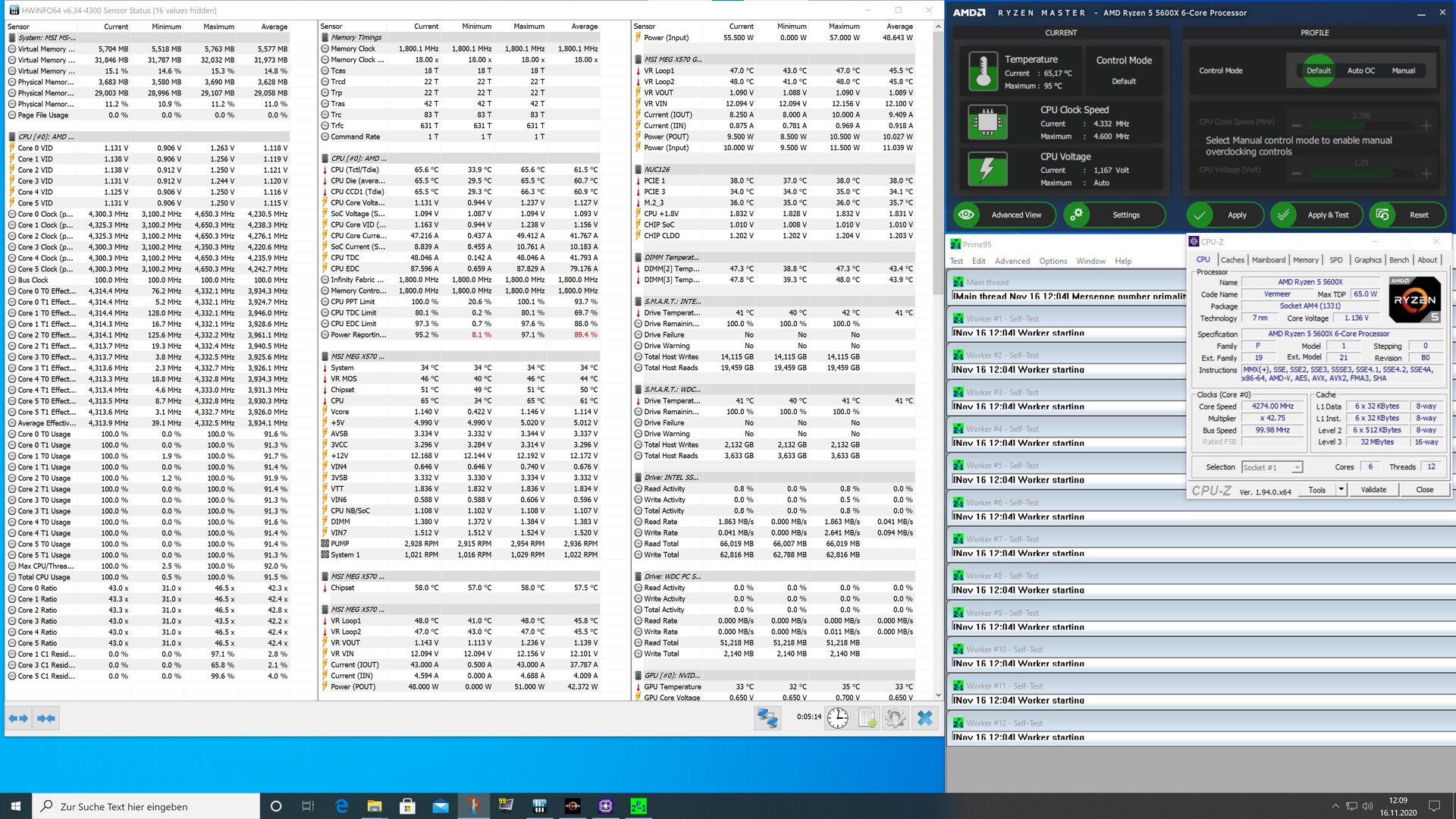The image size is (1456, 819).
Task: Switch to the Mainboard tab in CPU-Z
Action: pyautogui.click(x=1269, y=260)
